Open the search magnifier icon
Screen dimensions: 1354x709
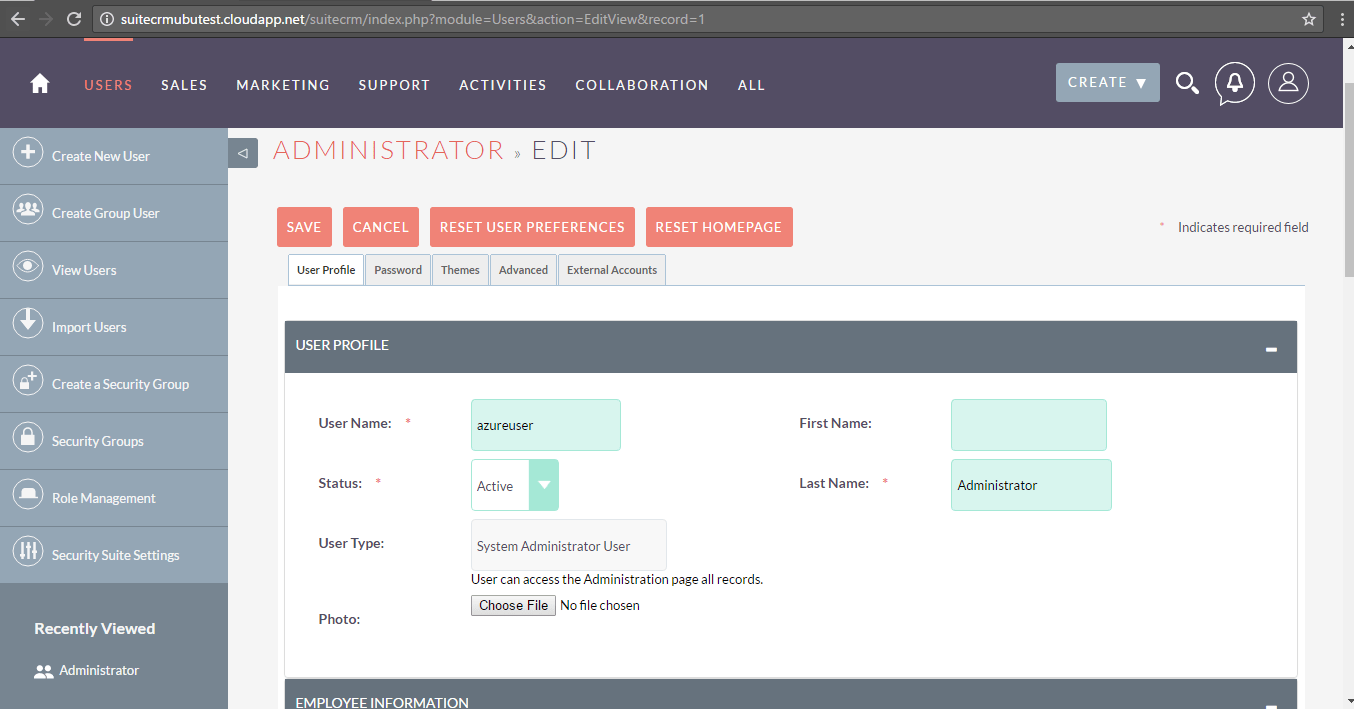coord(1187,84)
